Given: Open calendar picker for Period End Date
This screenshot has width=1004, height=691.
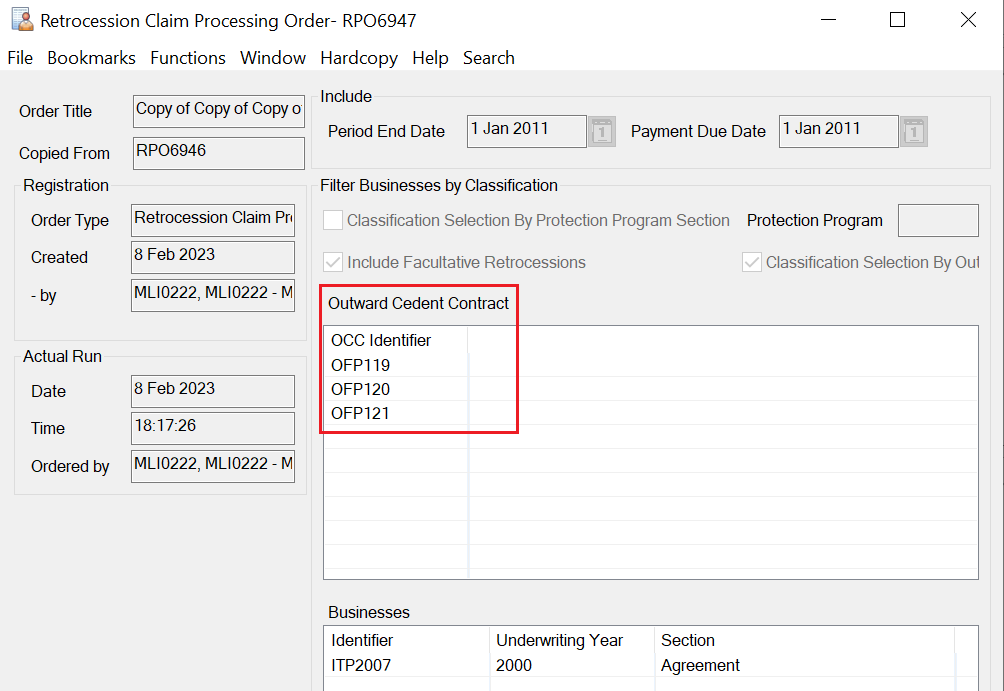Looking at the screenshot, I should click(x=602, y=131).
